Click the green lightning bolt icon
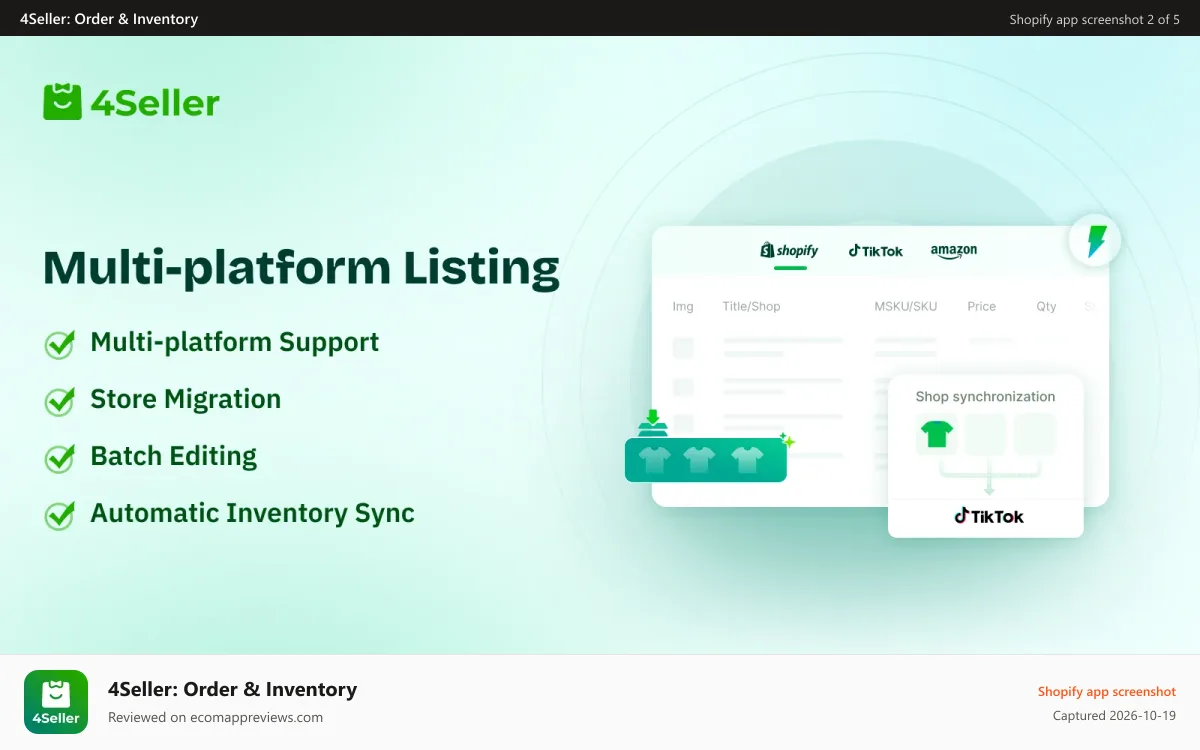 click(x=1095, y=241)
